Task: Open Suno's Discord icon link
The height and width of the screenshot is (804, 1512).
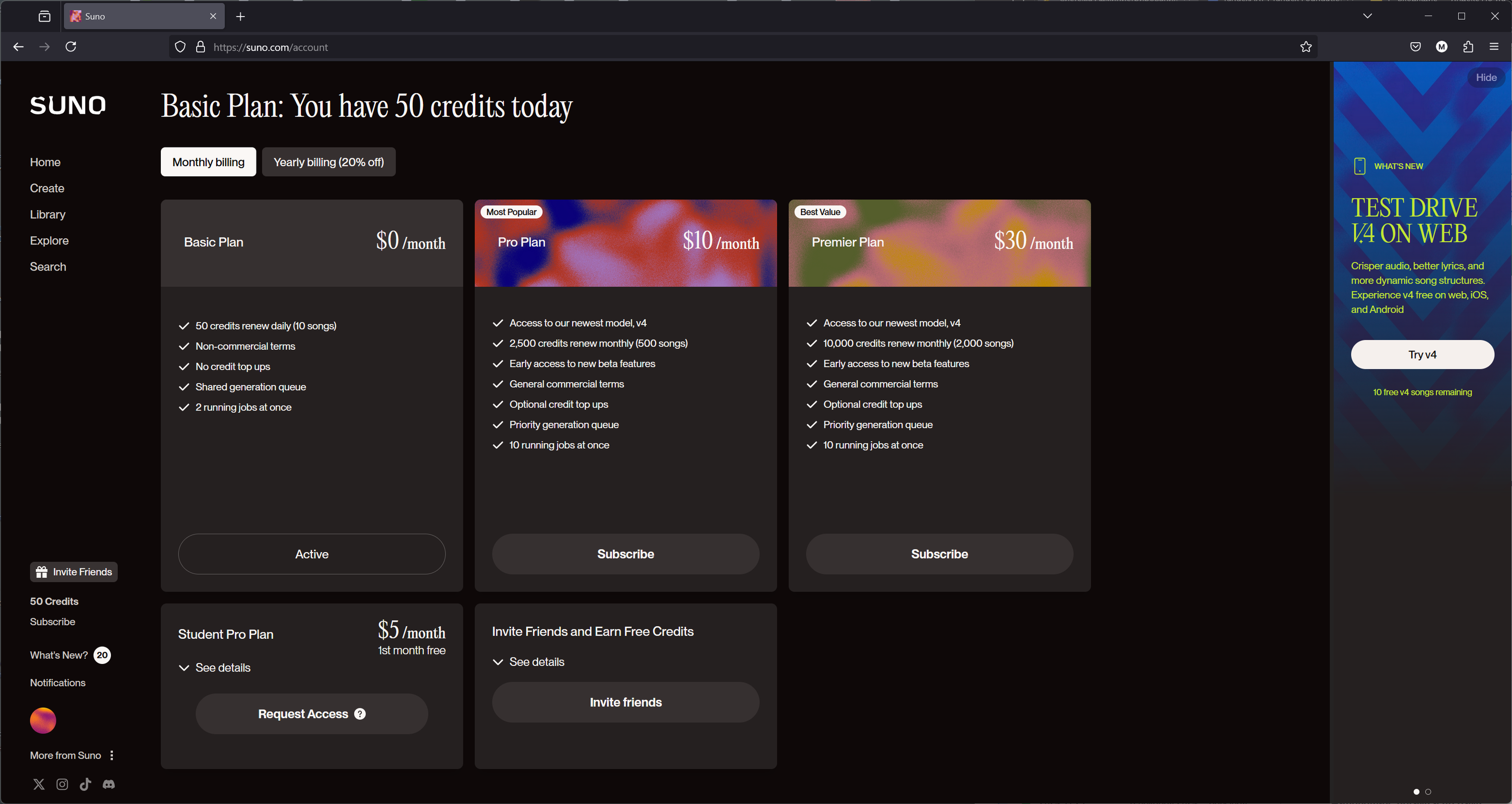Action: tap(108, 784)
